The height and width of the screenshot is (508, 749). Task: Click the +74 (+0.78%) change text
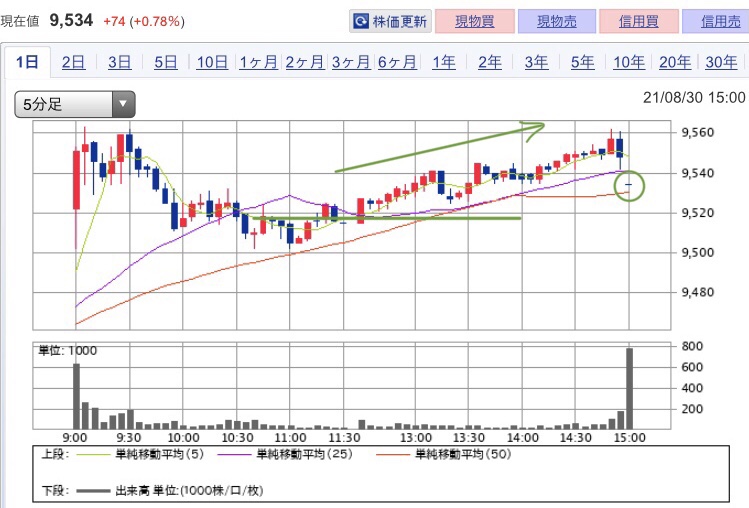[x=144, y=22]
